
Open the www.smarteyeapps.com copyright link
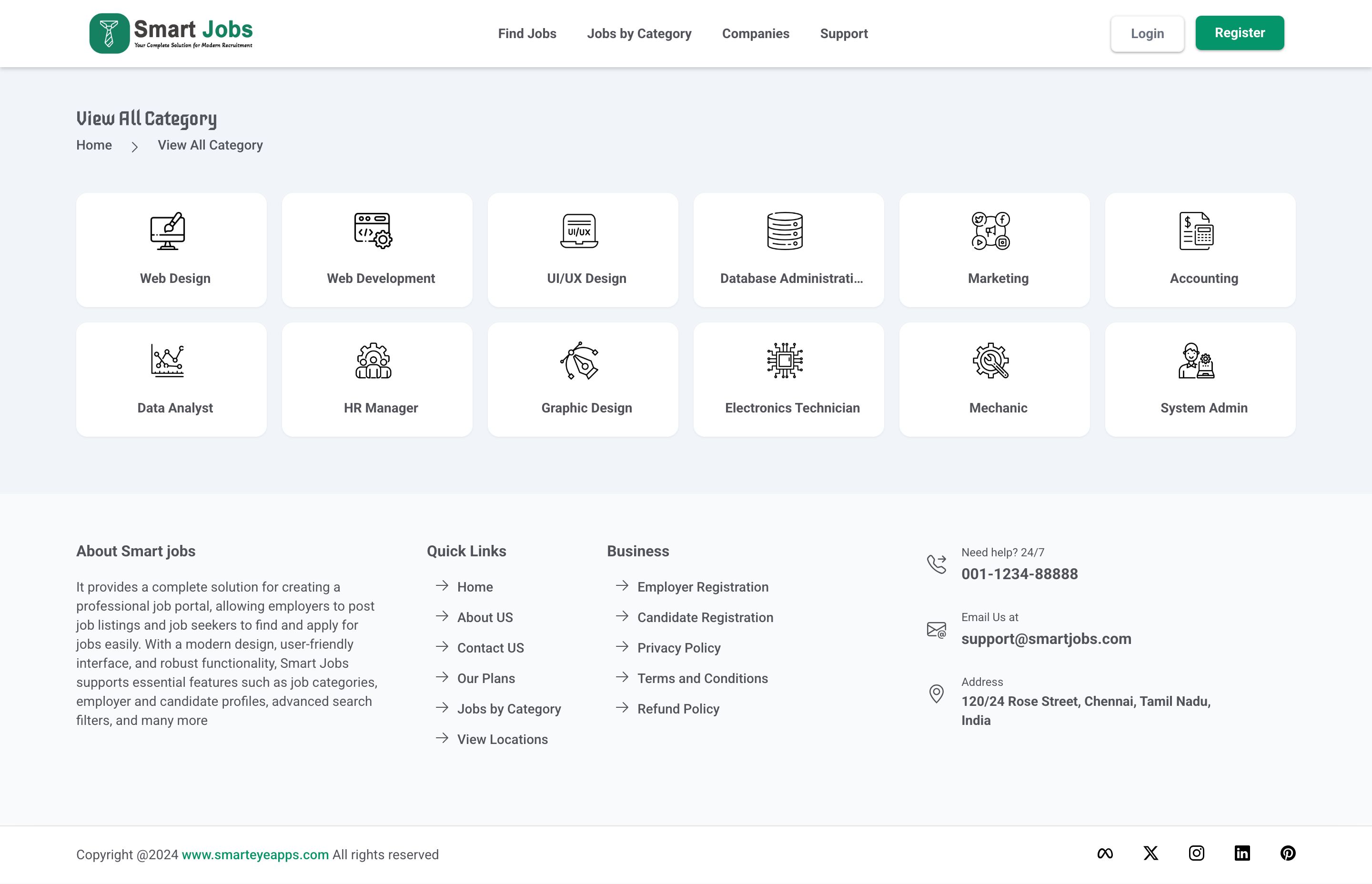[x=255, y=854]
